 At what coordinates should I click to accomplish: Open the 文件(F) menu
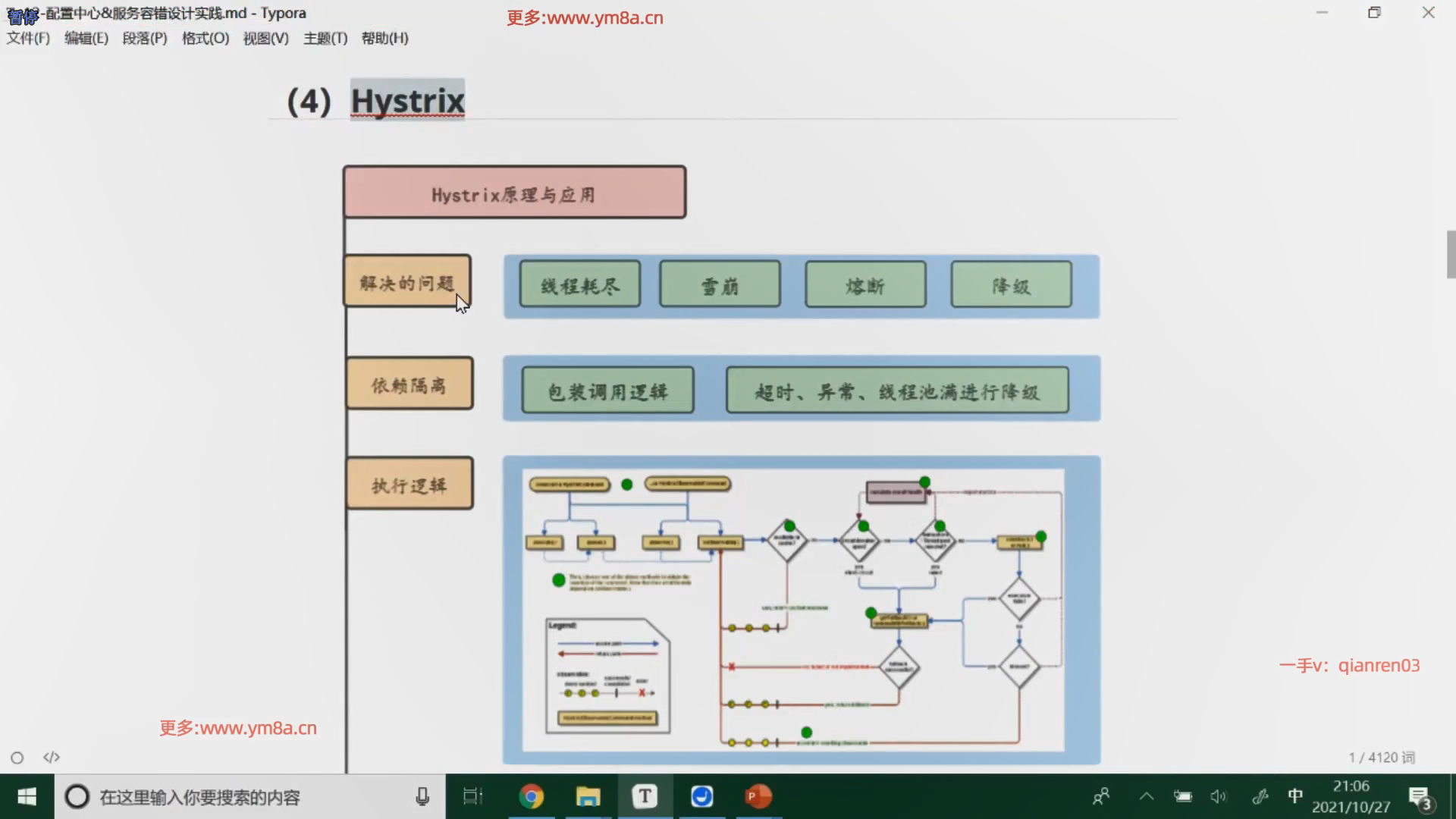tap(28, 38)
